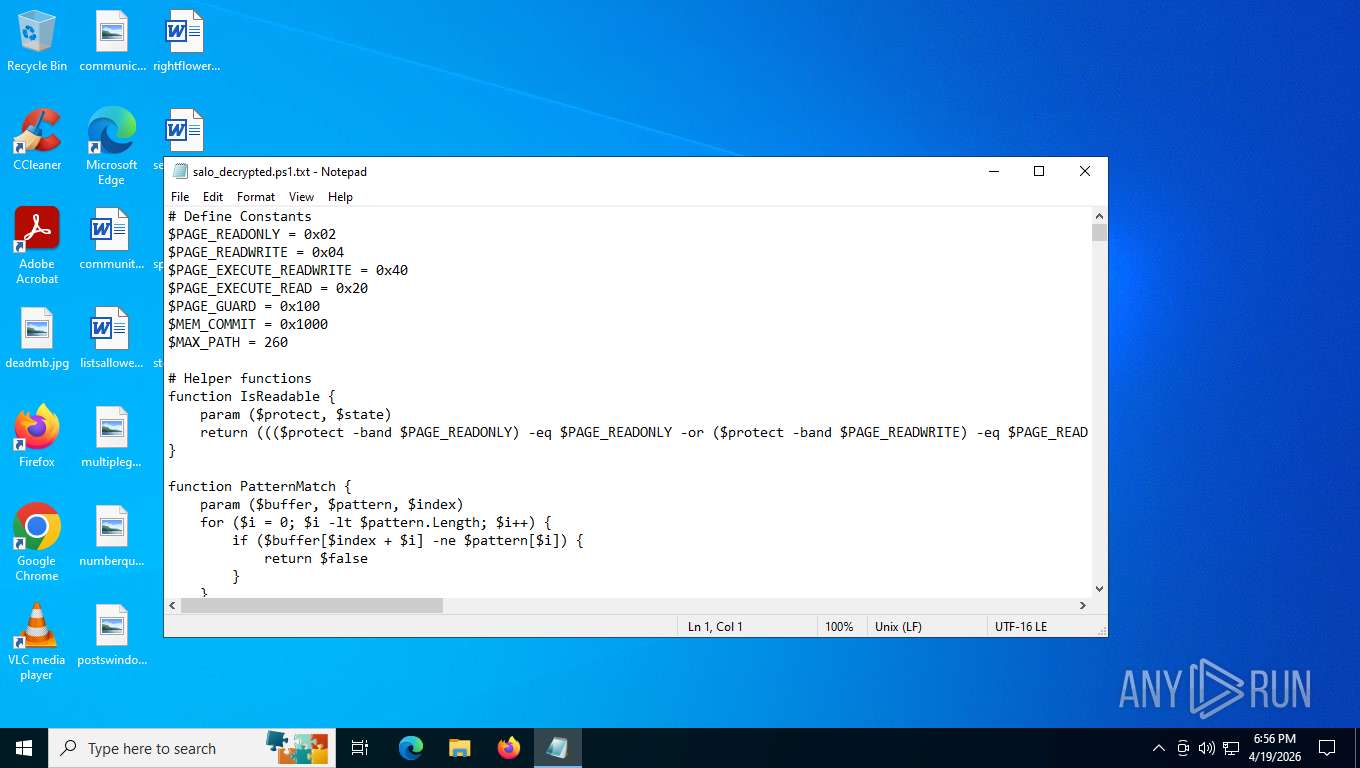
Task: Select the deadmb.jpg file icon
Action: tap(37, 338)
